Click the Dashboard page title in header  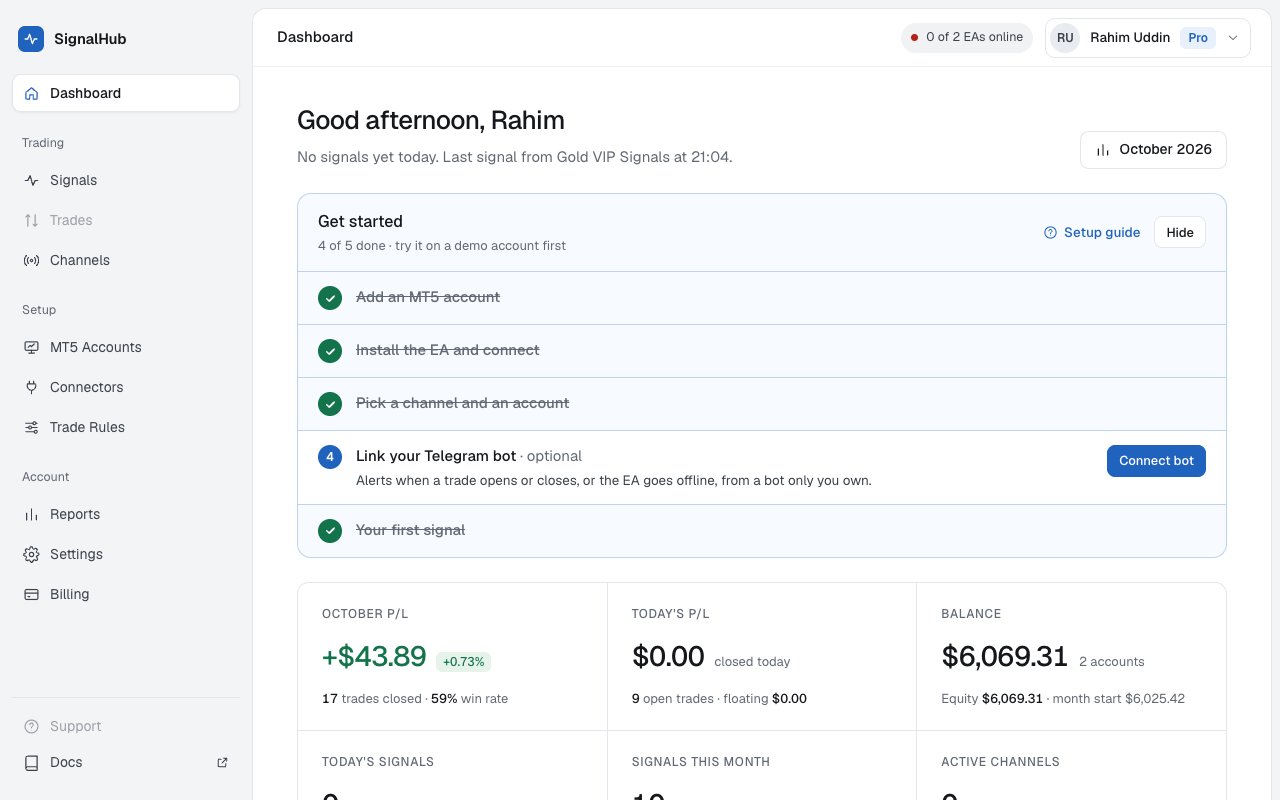315,37
